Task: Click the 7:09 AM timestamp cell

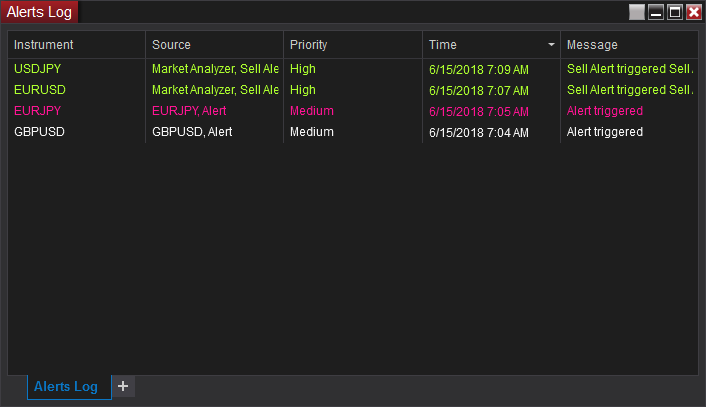Action: click(x=478, y=70)
